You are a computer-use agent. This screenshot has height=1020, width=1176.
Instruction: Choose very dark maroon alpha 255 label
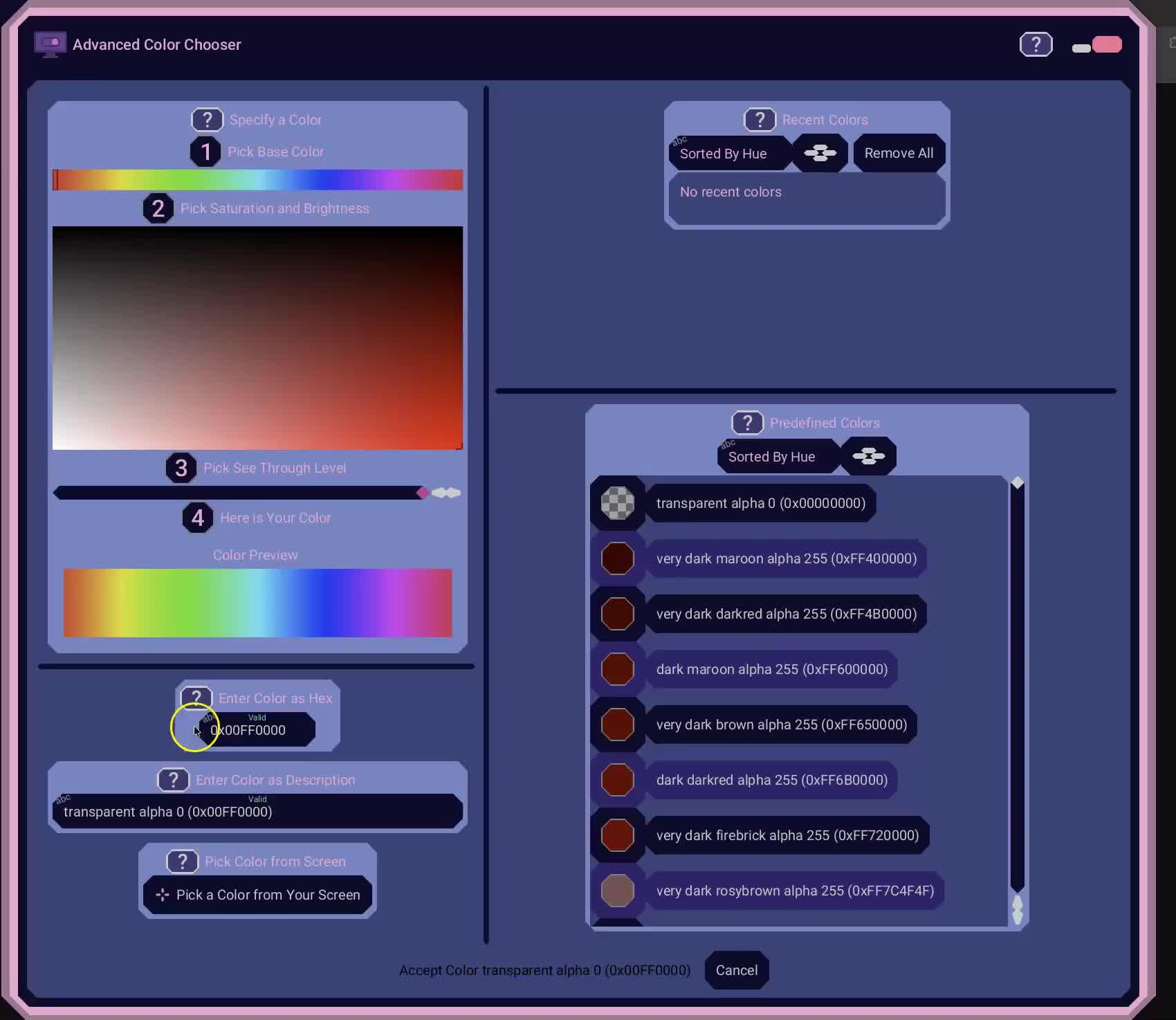click(x=787, y=558)
